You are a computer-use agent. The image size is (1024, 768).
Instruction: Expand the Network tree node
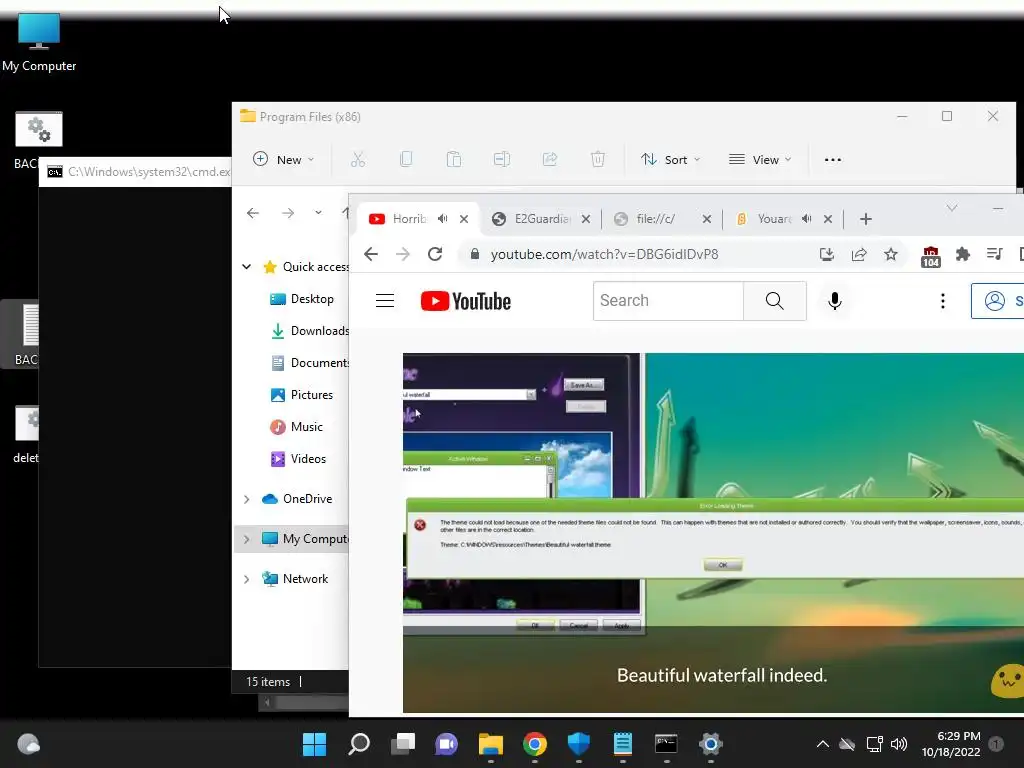[x=246, y=579]
